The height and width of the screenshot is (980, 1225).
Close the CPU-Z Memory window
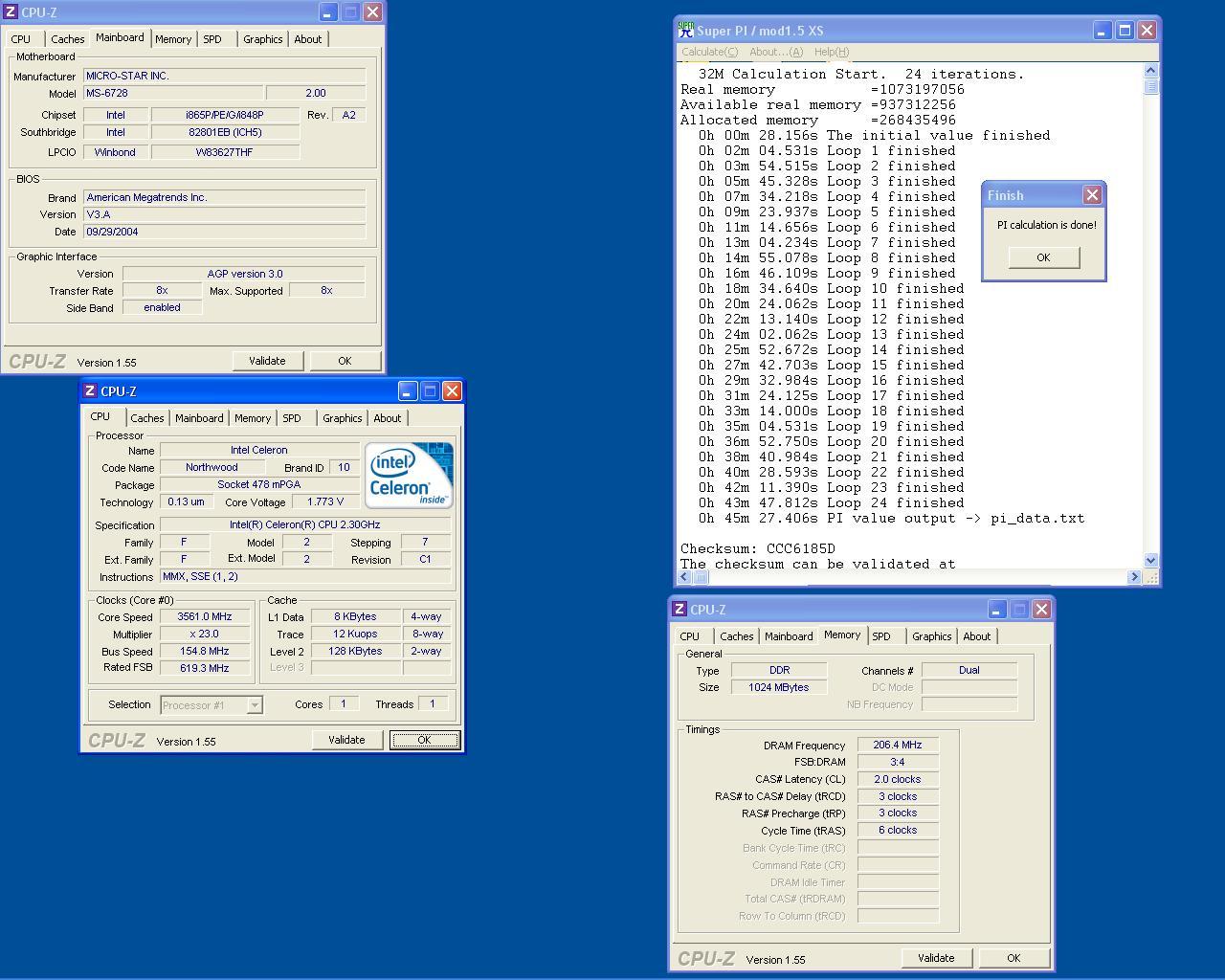click(x=1042, y=610)
